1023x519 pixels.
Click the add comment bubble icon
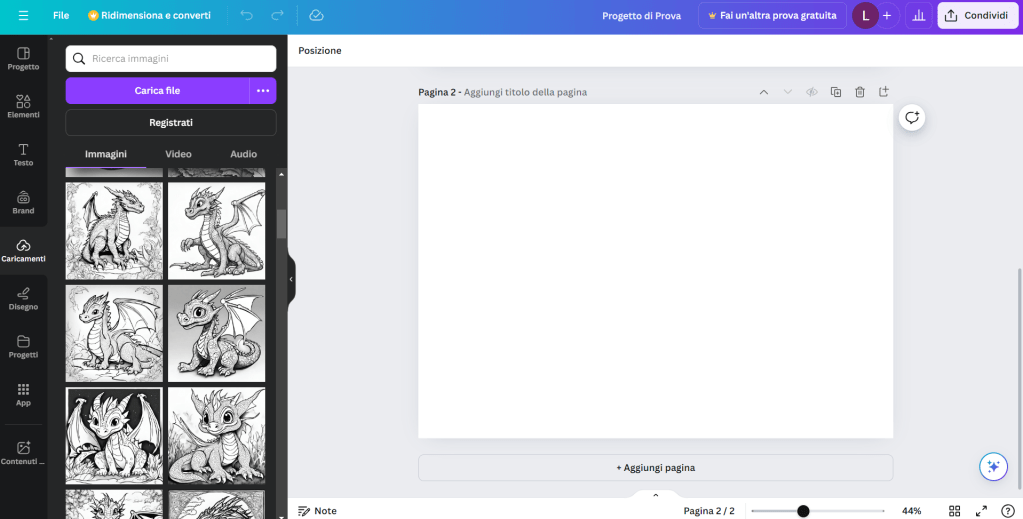tap(911, 118)
